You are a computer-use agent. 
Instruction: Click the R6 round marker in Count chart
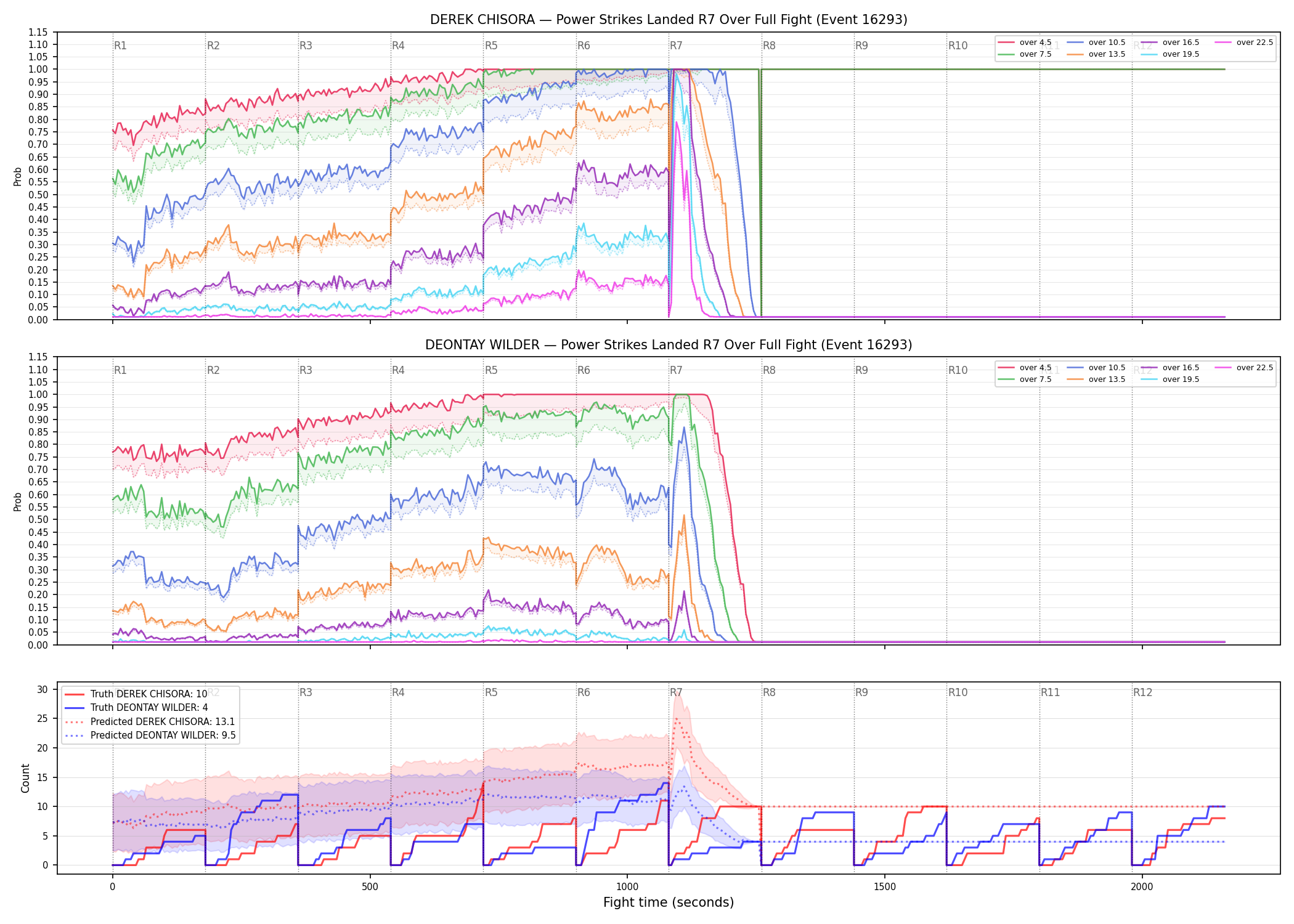tap(584, 692)
